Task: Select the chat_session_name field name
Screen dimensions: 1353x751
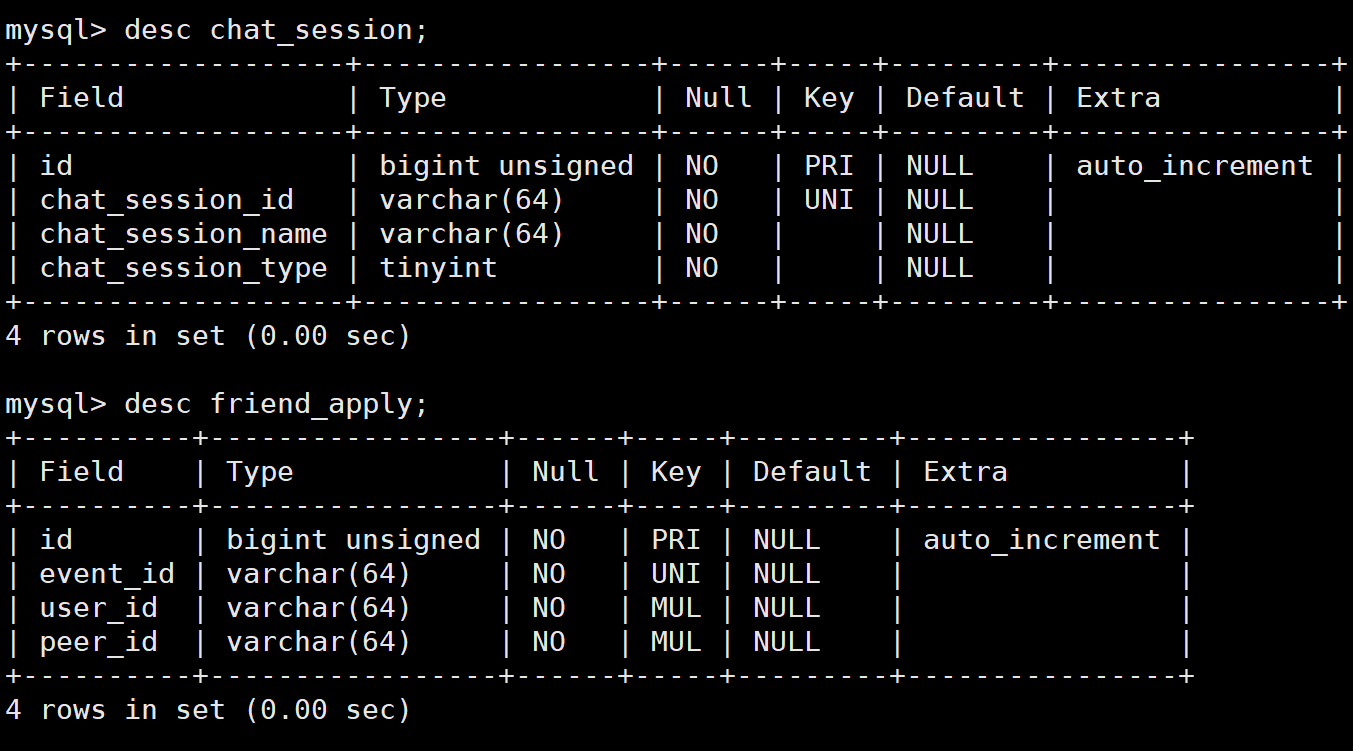Action: point(184,235)
